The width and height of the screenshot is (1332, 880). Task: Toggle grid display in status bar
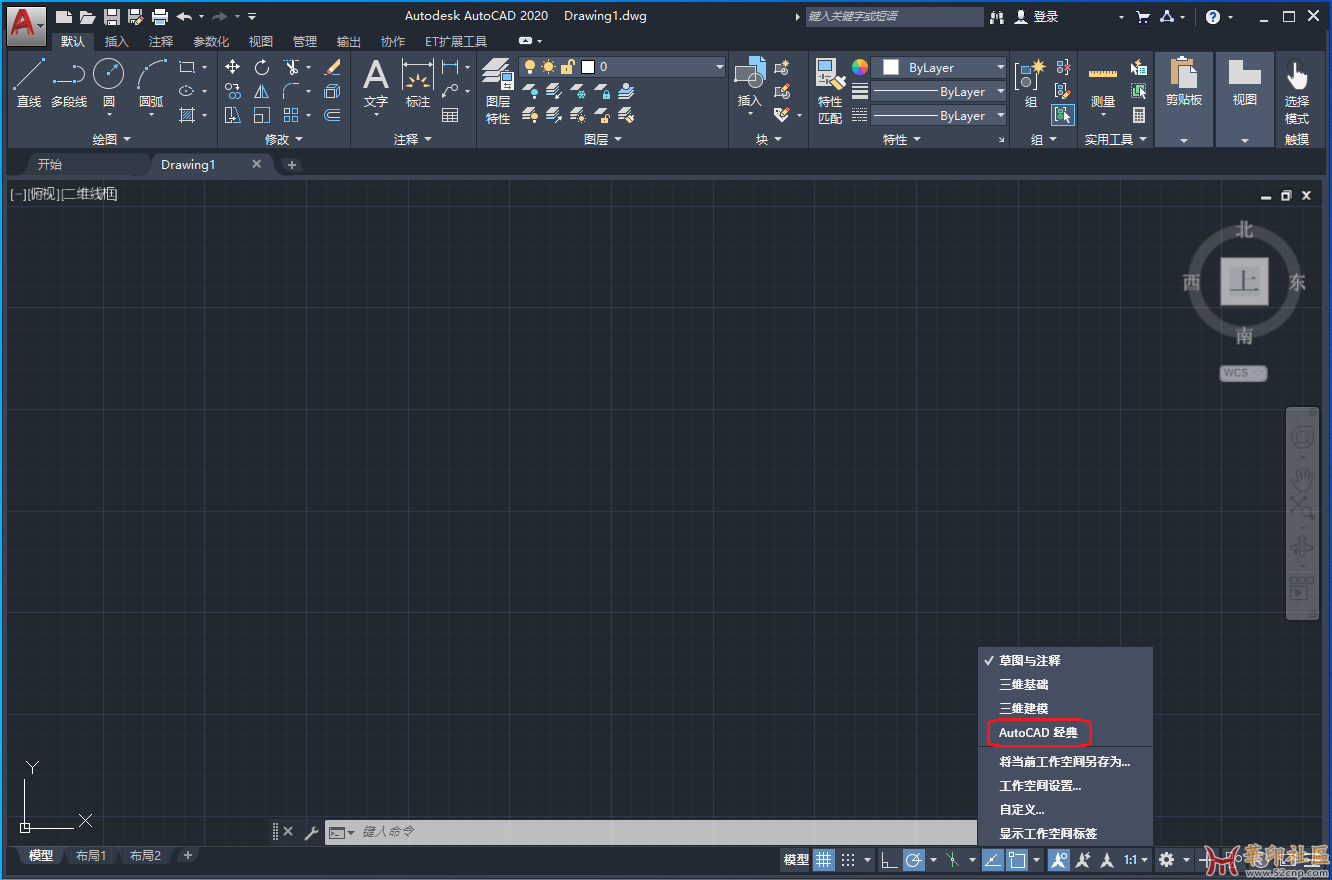point(823,860)
